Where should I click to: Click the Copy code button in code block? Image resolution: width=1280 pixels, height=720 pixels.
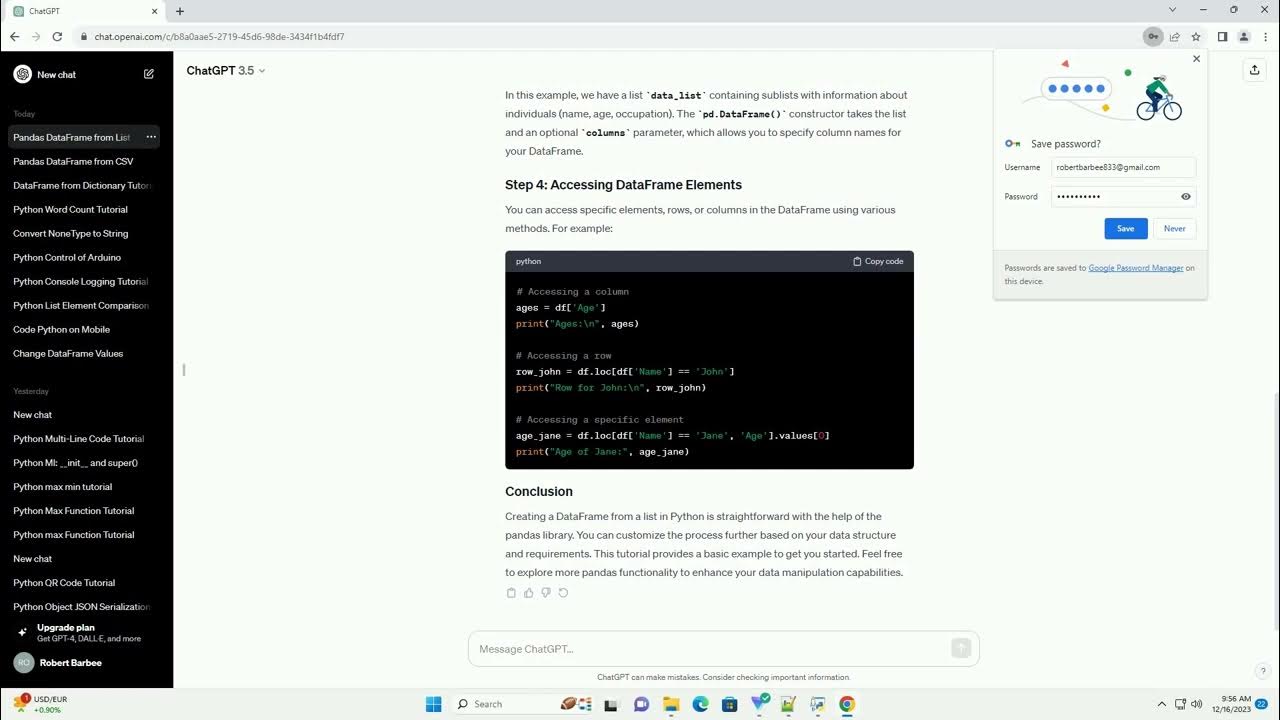pyautogui.click(x=878, y=261)
